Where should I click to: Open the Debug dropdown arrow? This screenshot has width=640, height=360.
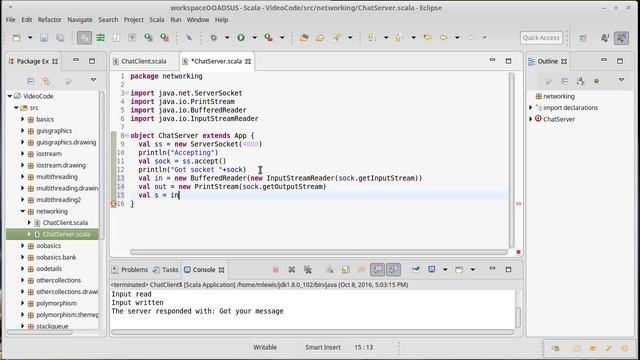point(227,38)
